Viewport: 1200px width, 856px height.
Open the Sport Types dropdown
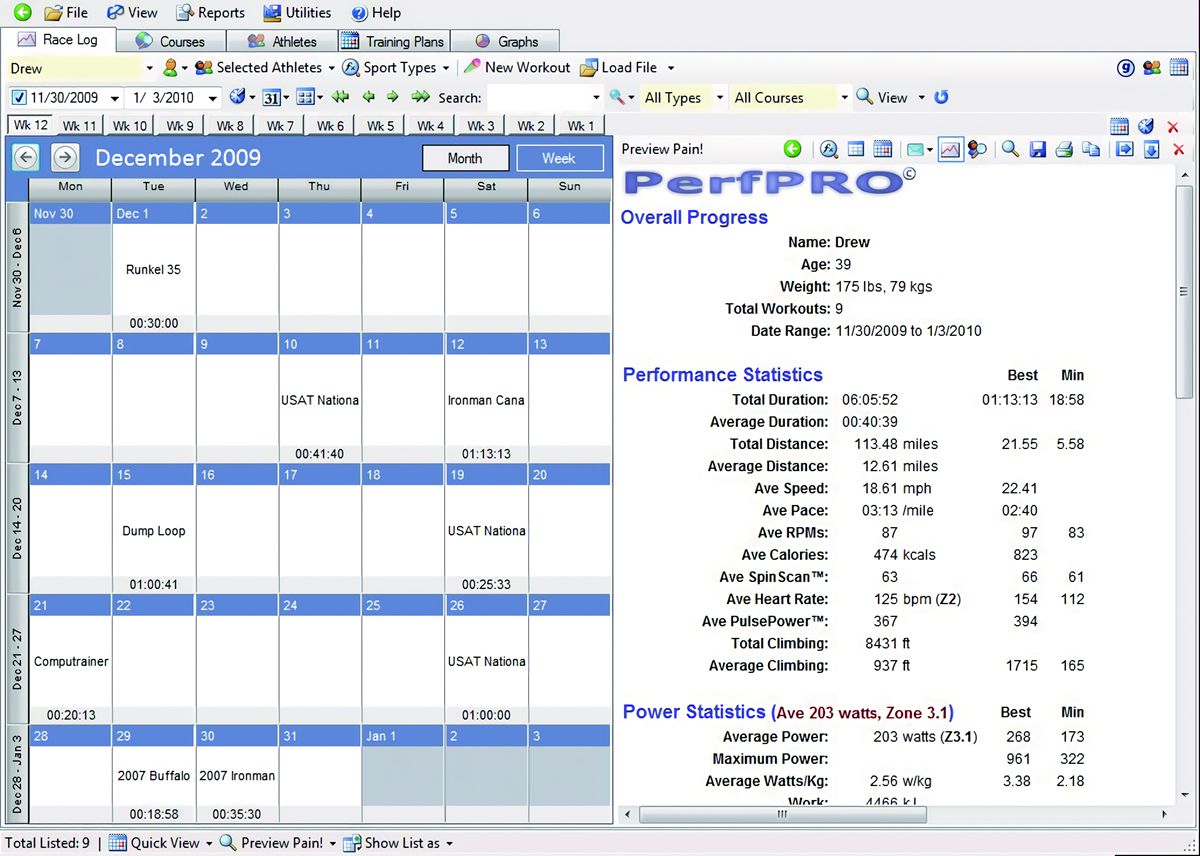395,68
